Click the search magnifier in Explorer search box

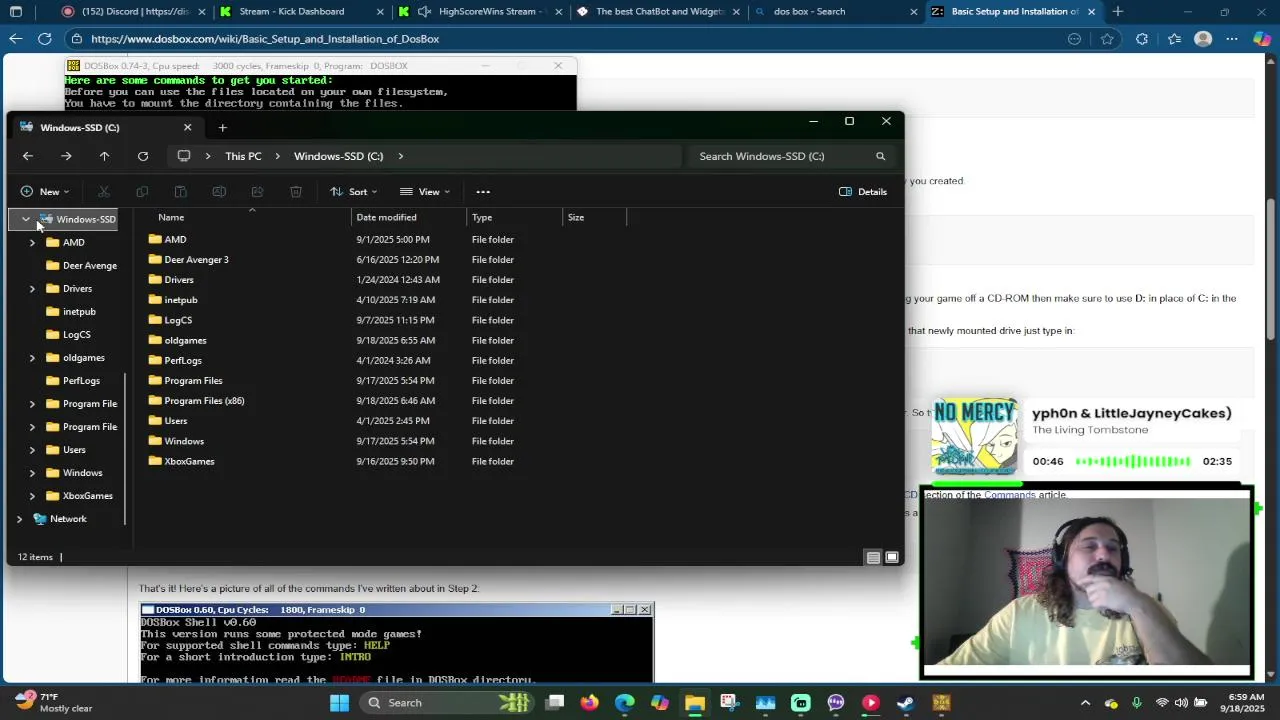point(880,156)
